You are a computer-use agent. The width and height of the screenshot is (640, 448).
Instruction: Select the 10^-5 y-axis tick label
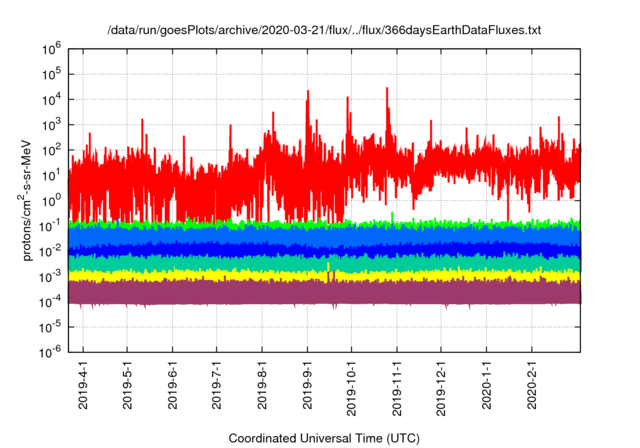pos(50,327)
